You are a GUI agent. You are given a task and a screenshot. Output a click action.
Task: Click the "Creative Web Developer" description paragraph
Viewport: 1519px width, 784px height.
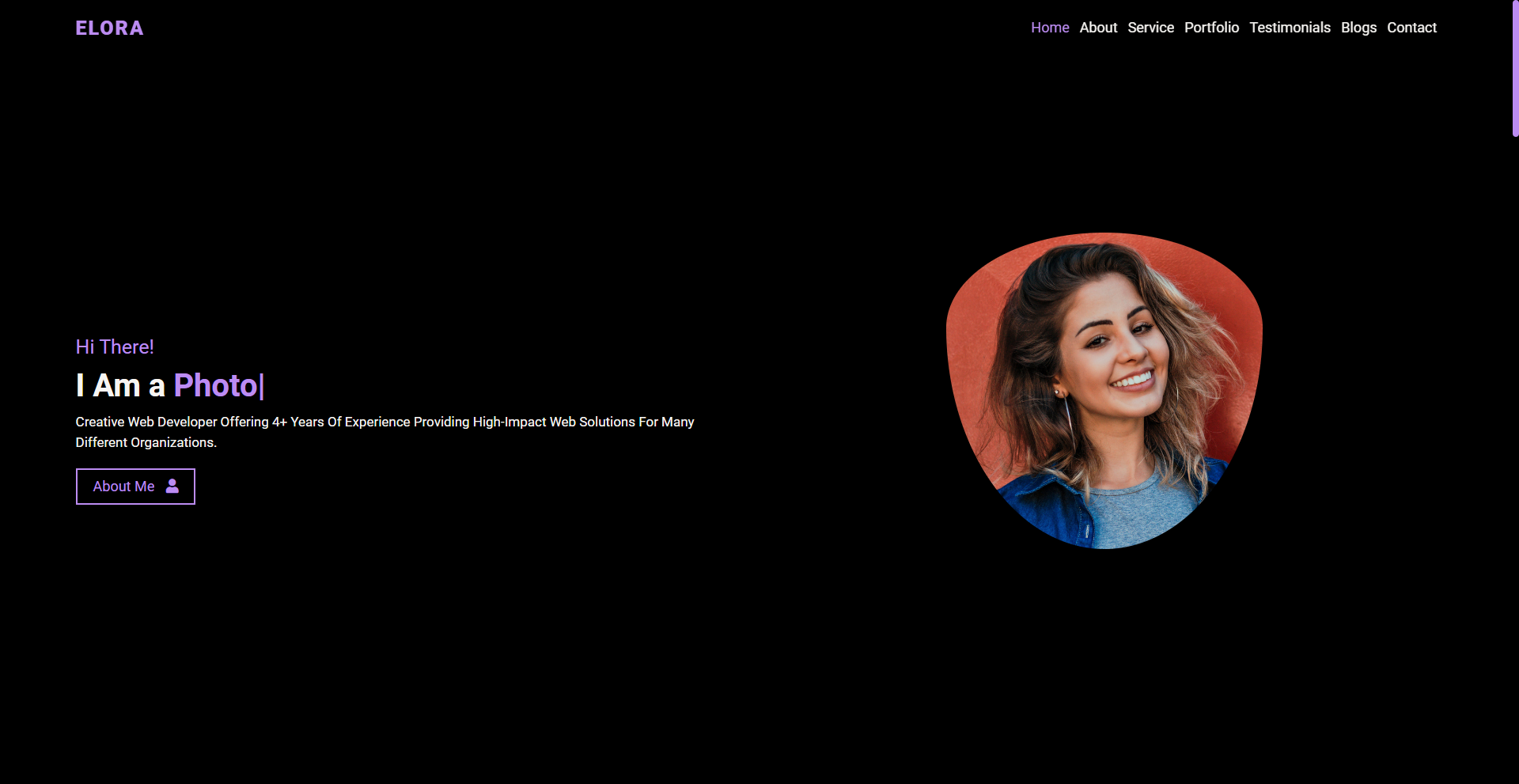384,432
